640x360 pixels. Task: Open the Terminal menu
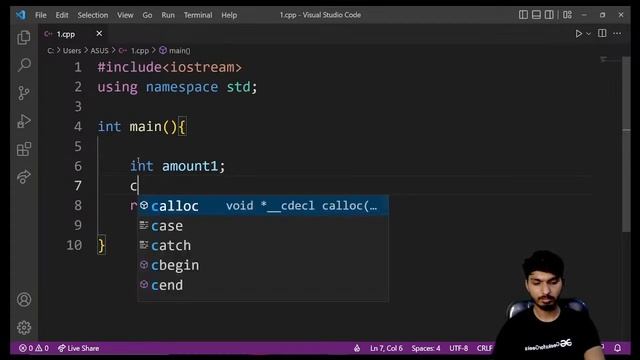198,15
